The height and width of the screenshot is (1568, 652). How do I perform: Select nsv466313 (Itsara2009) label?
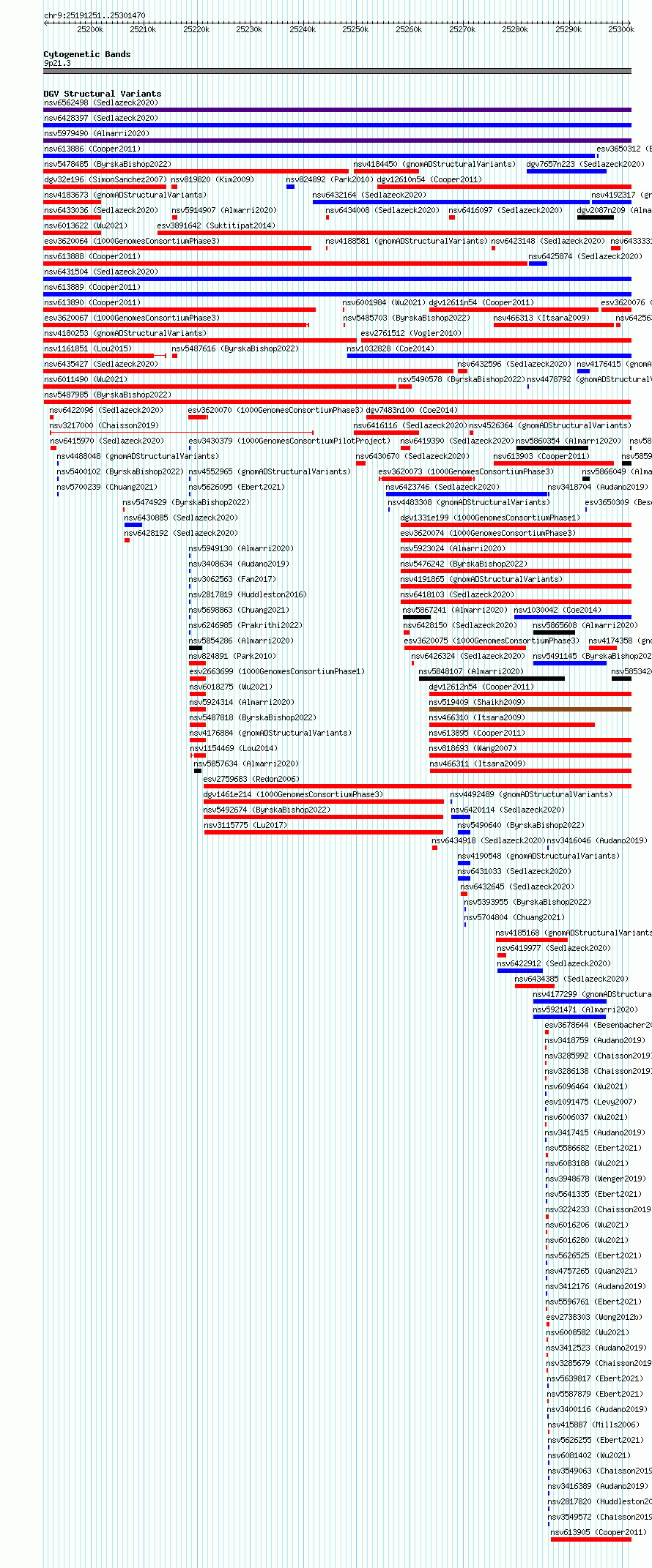(541, 318)
